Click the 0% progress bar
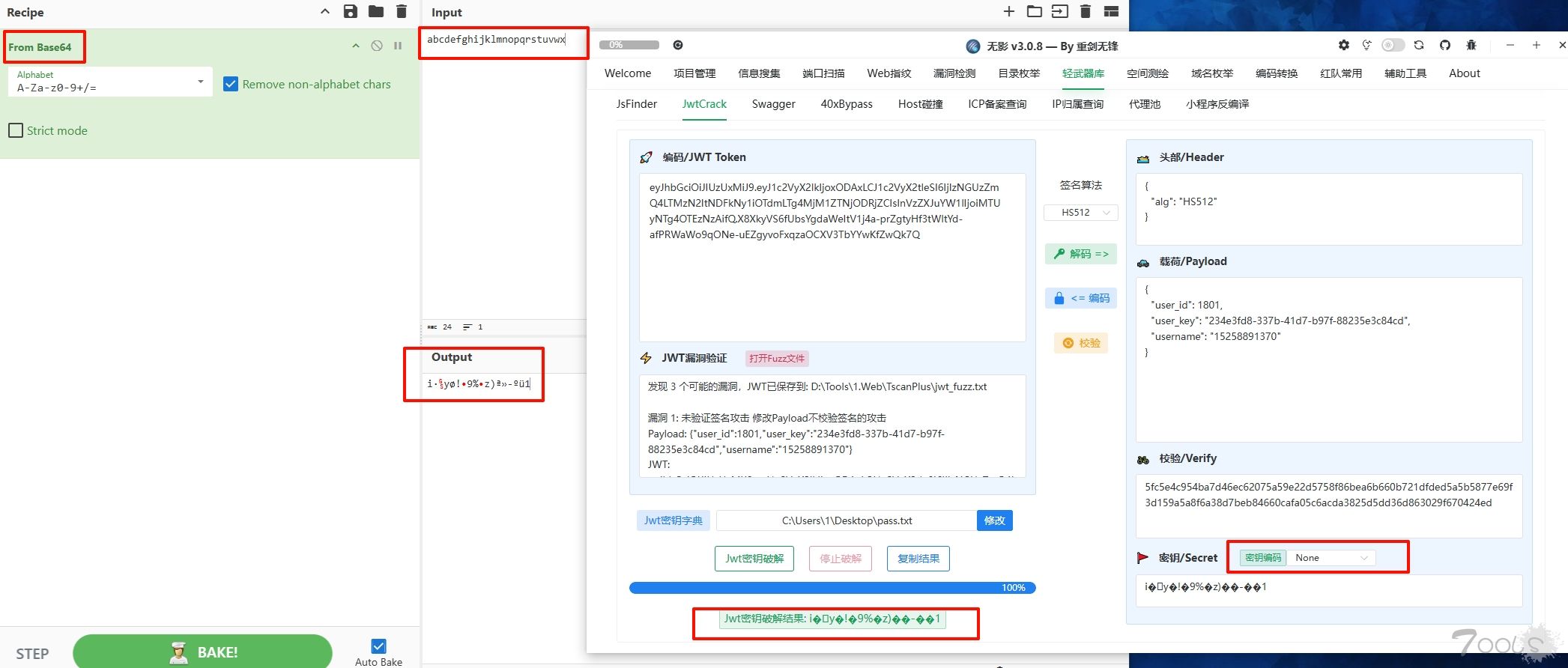This screenshot has height=668, width=1568. click(629, 45)
